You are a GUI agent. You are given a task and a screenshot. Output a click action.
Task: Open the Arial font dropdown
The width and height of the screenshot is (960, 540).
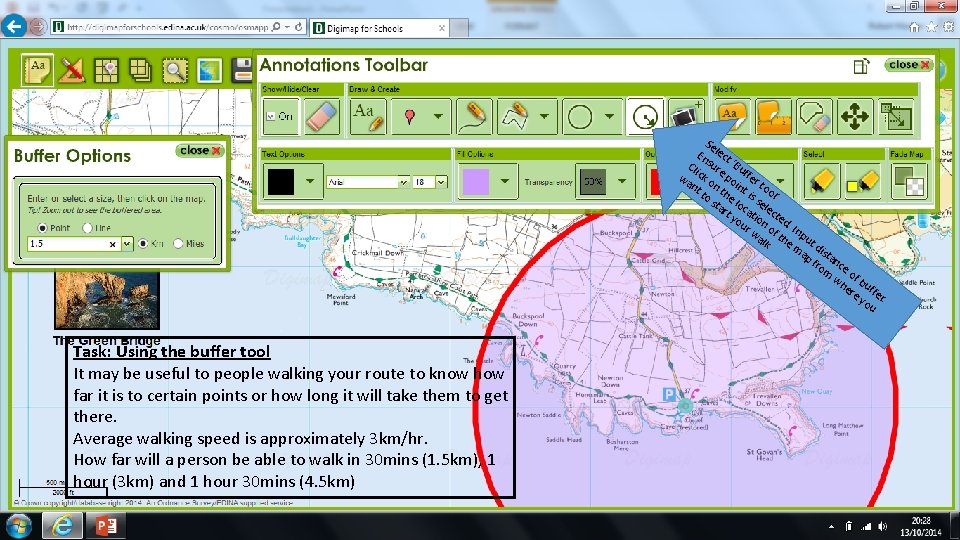pyautogui.click(x=403, y=182)
